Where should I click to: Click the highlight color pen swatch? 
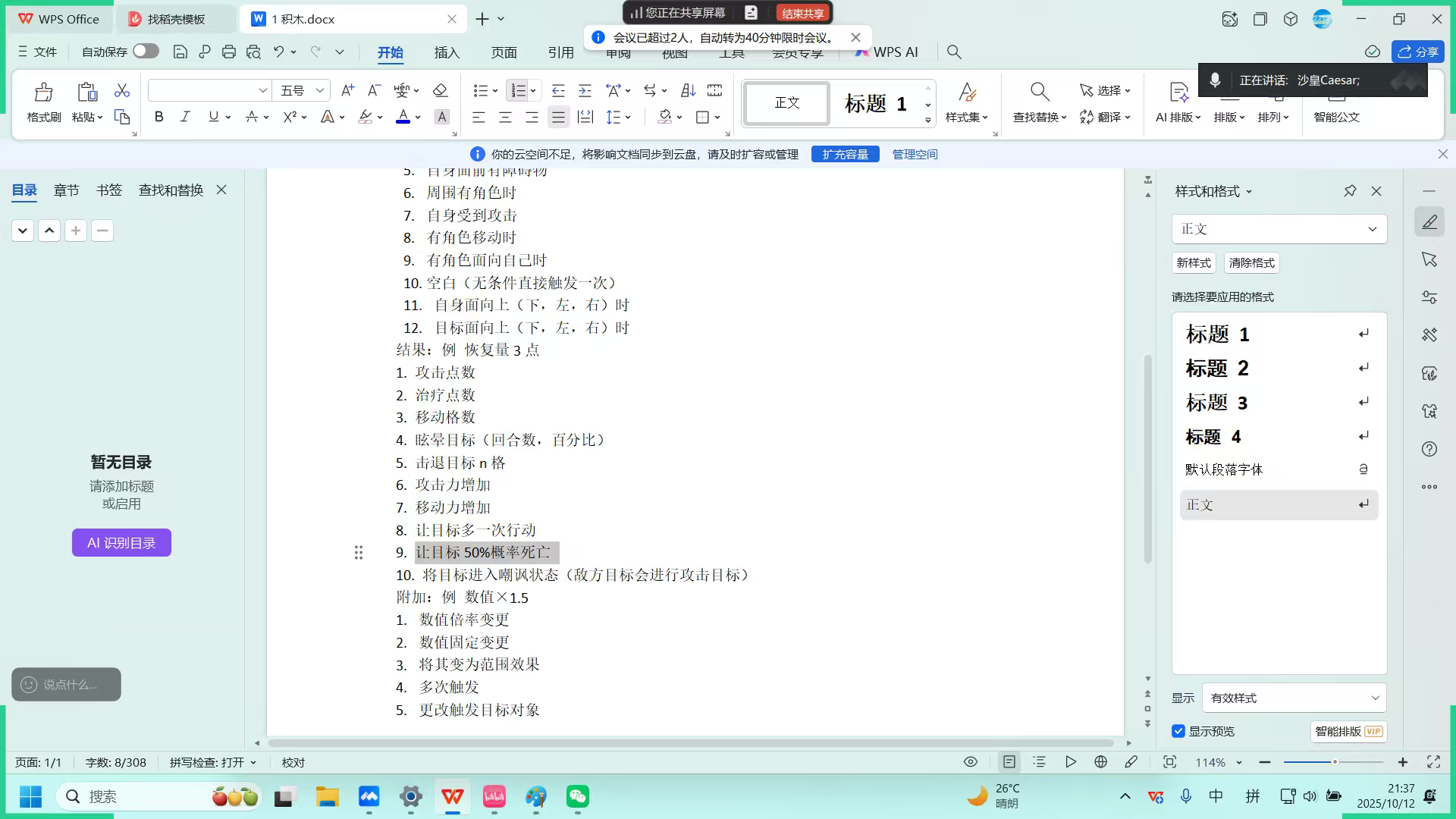pos(366,117)
